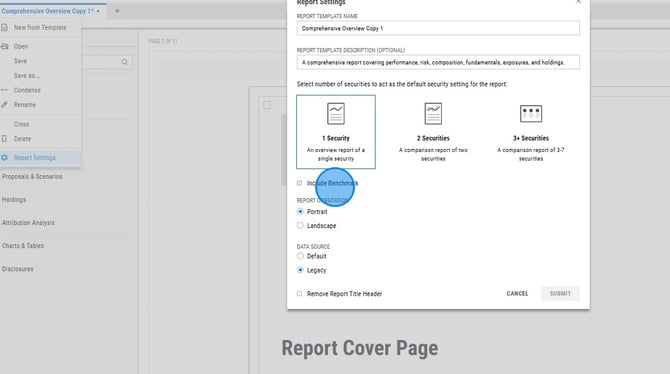
Task: Select Landscape orientation
Action: pyautogui.click(x=300, y=225)
